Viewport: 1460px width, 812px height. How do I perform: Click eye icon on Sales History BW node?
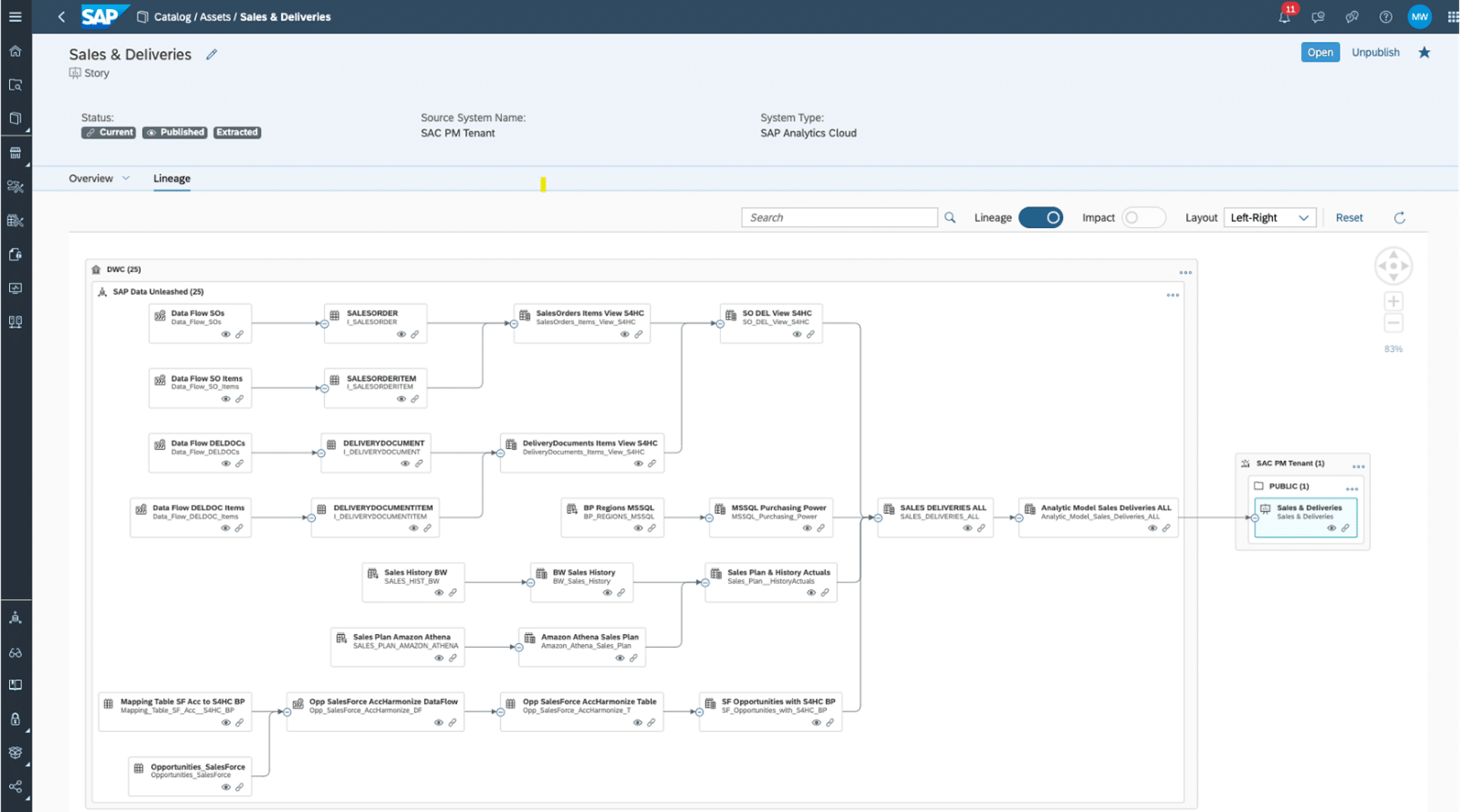pyautogui.click(x=439, y=593)
